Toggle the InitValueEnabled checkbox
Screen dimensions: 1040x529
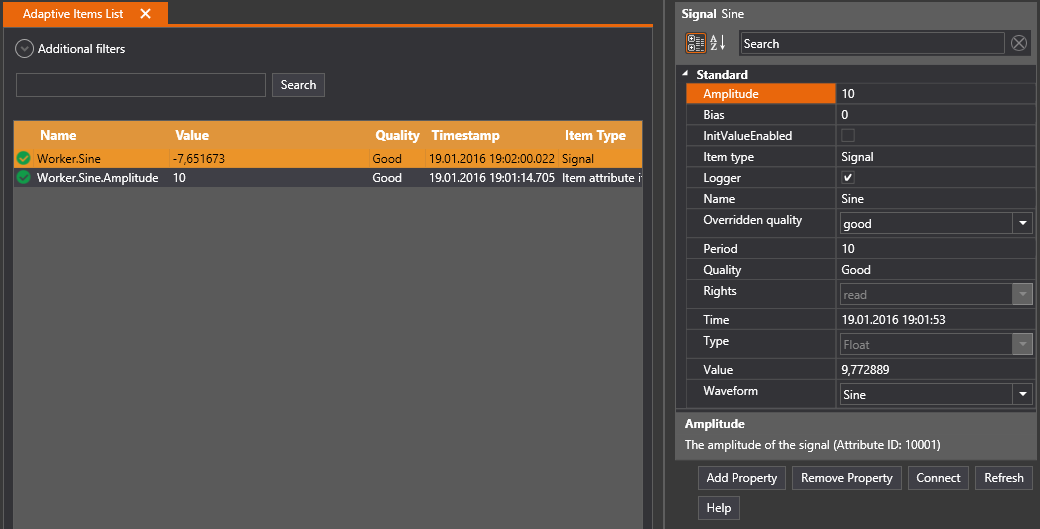(x=848, y=136)
